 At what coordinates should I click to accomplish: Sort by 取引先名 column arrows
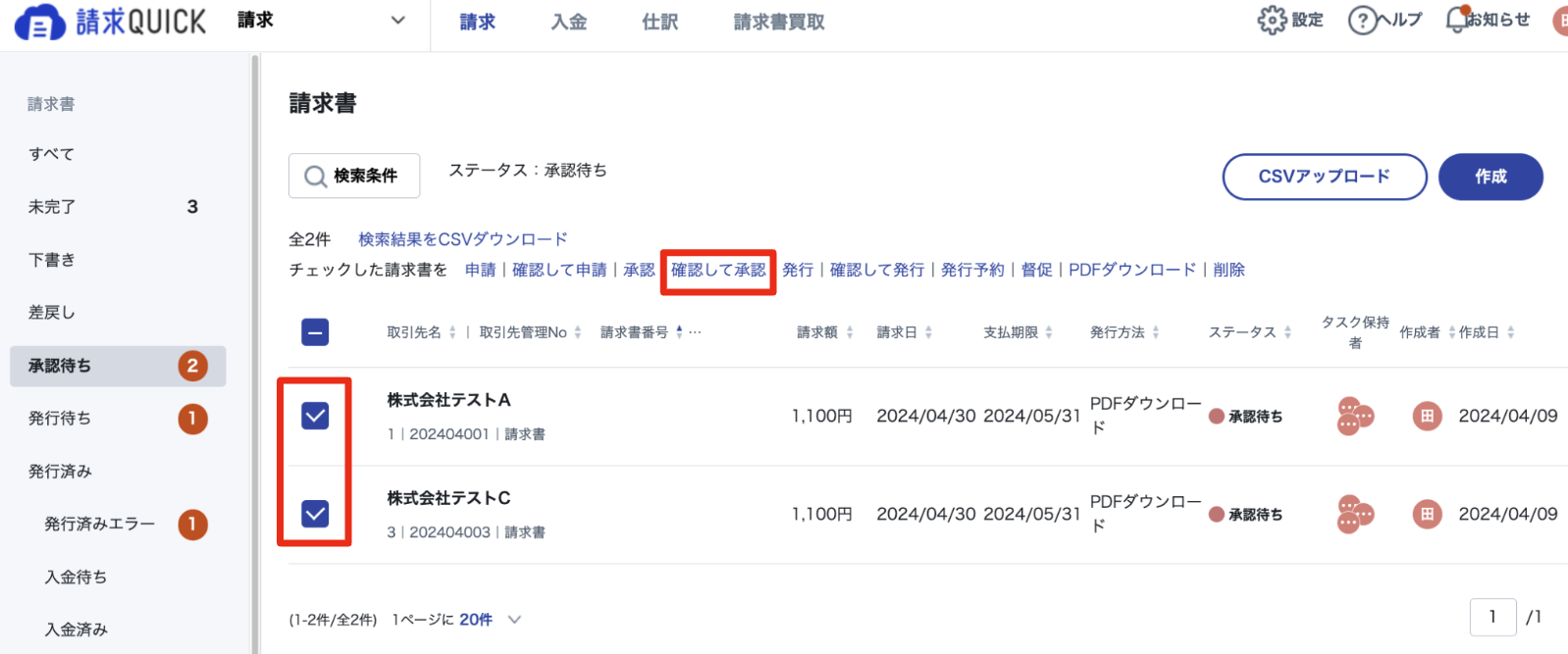tap(452, 332)
